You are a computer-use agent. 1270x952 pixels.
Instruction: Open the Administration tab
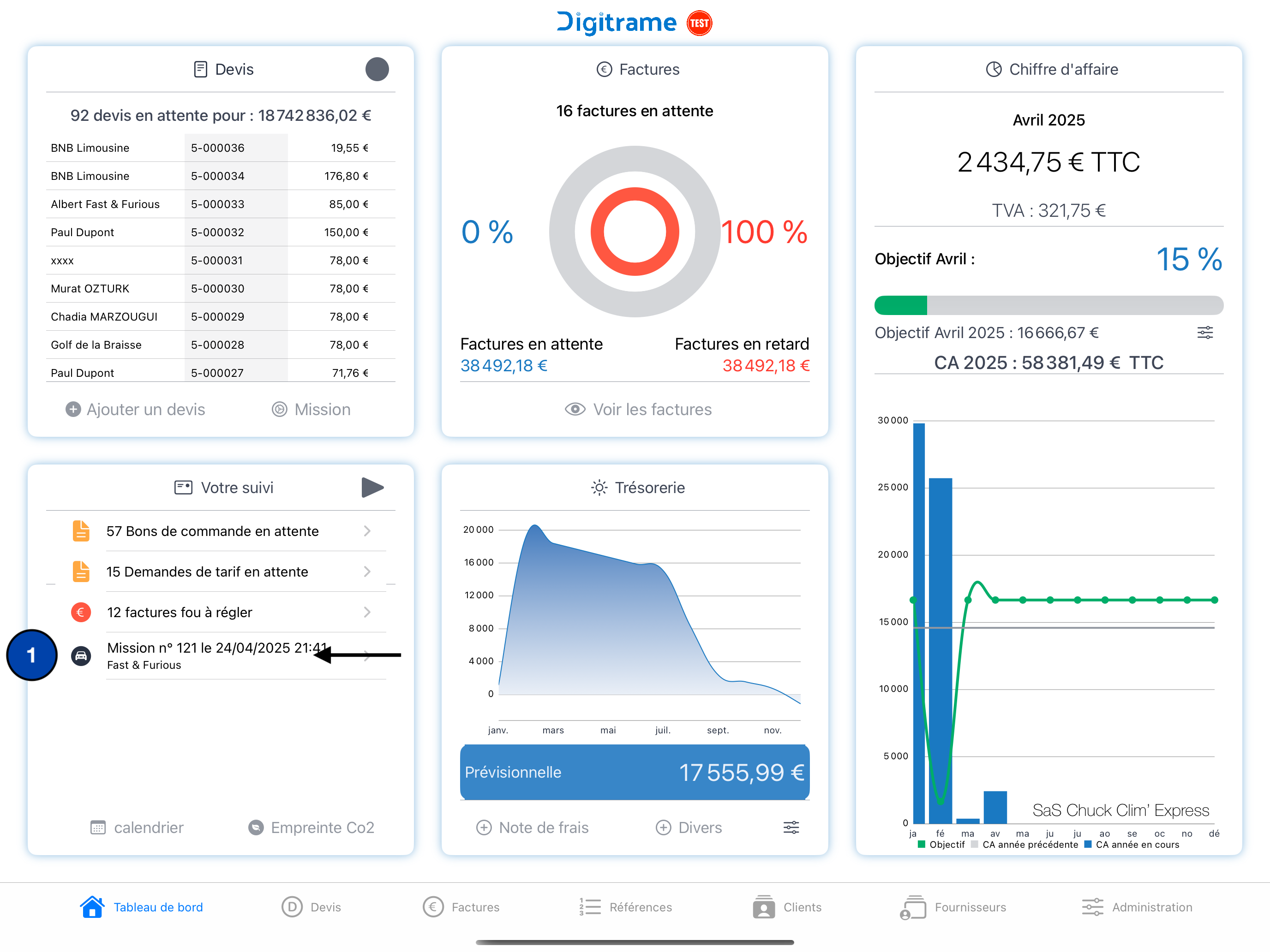coord(1137,907)
